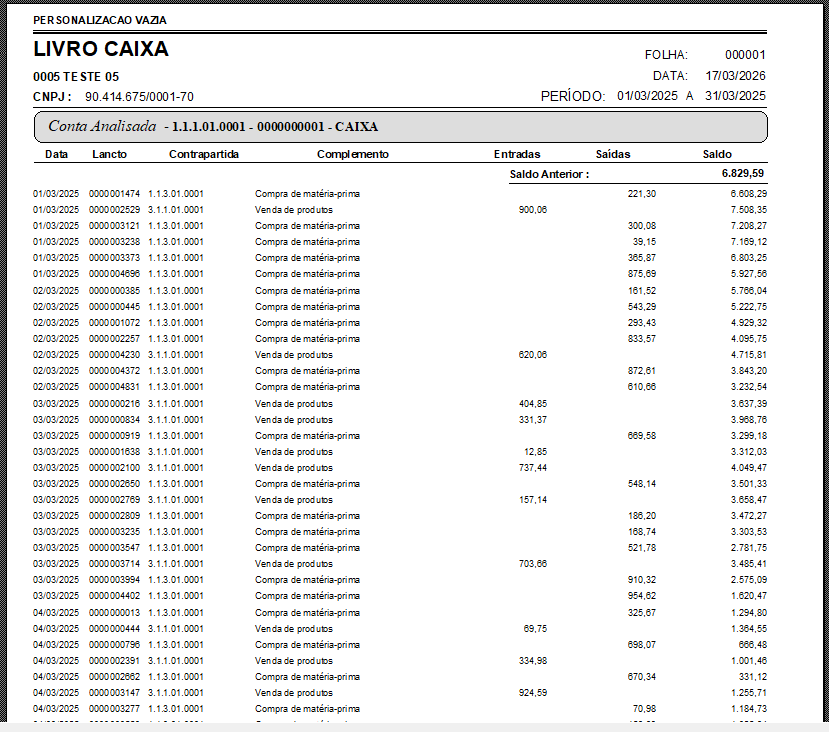Image resolution: width=829 pixels, height=732 pixels.
Task: Click the Conta Analisada account banner
Action: coord(400,127)
